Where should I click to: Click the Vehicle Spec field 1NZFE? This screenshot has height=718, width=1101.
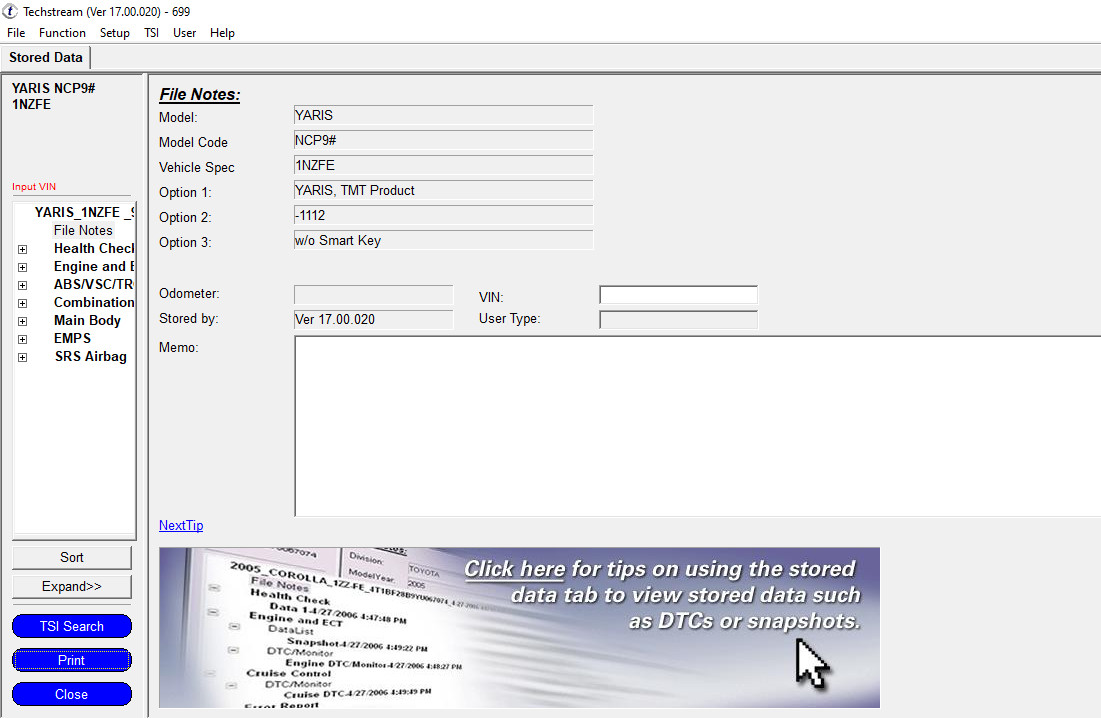click(x=443, y=165)
